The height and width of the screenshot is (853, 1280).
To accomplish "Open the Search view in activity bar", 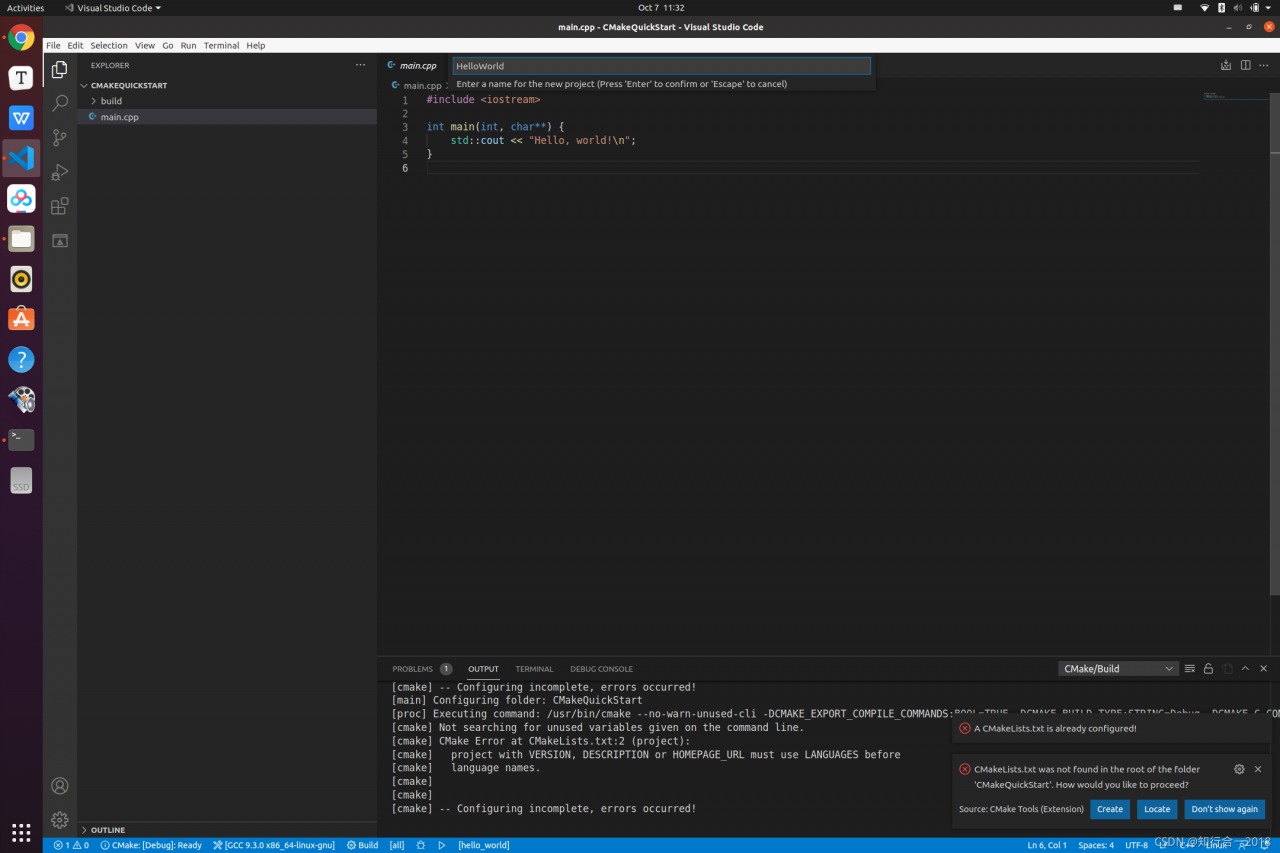I will (60, 103).
